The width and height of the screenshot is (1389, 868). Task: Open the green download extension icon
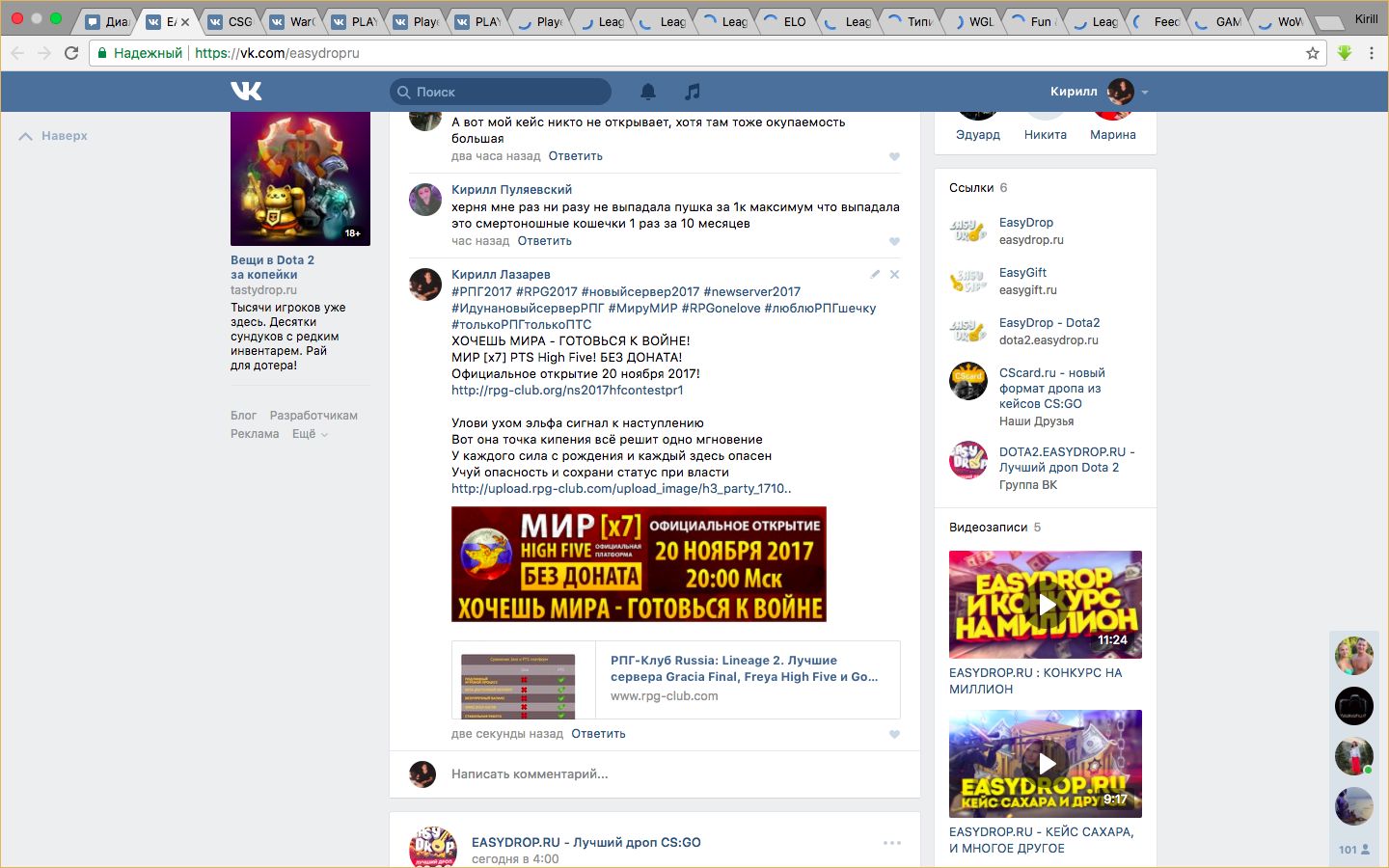pyautogui.click(x=1345, y=53)
